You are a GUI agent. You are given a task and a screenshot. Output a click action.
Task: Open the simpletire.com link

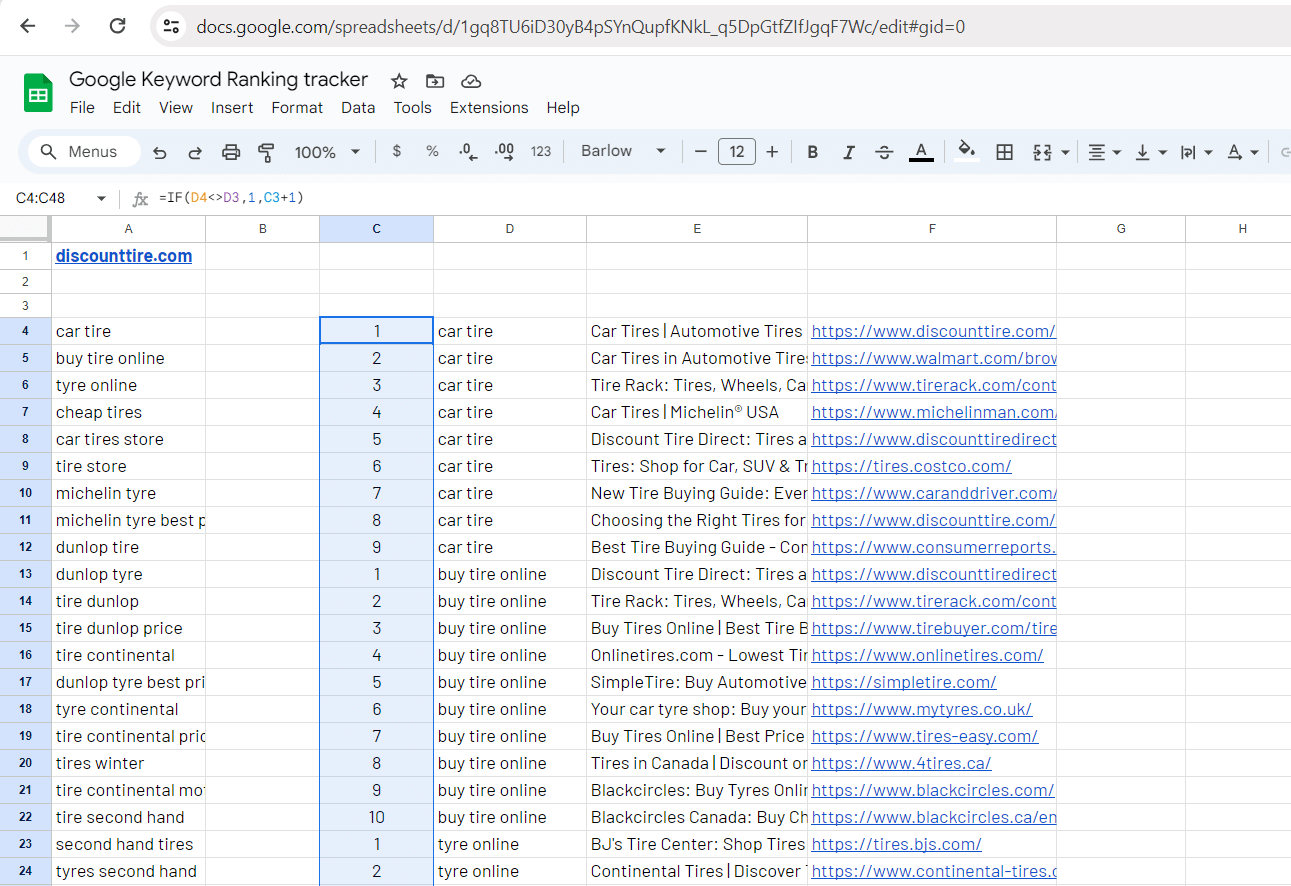click(x=904, y=682)
